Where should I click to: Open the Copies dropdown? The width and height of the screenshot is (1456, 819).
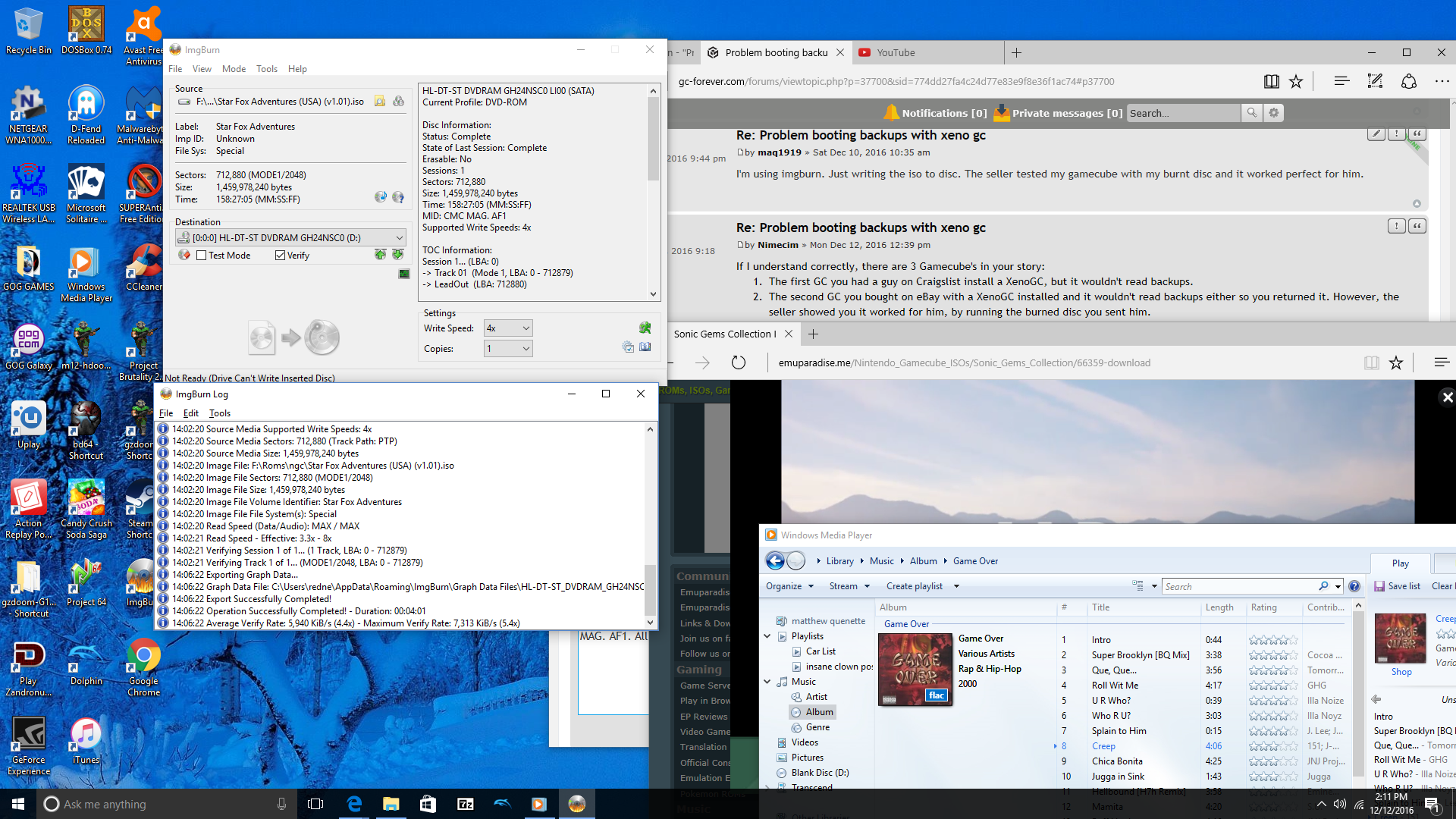[526, 349]
